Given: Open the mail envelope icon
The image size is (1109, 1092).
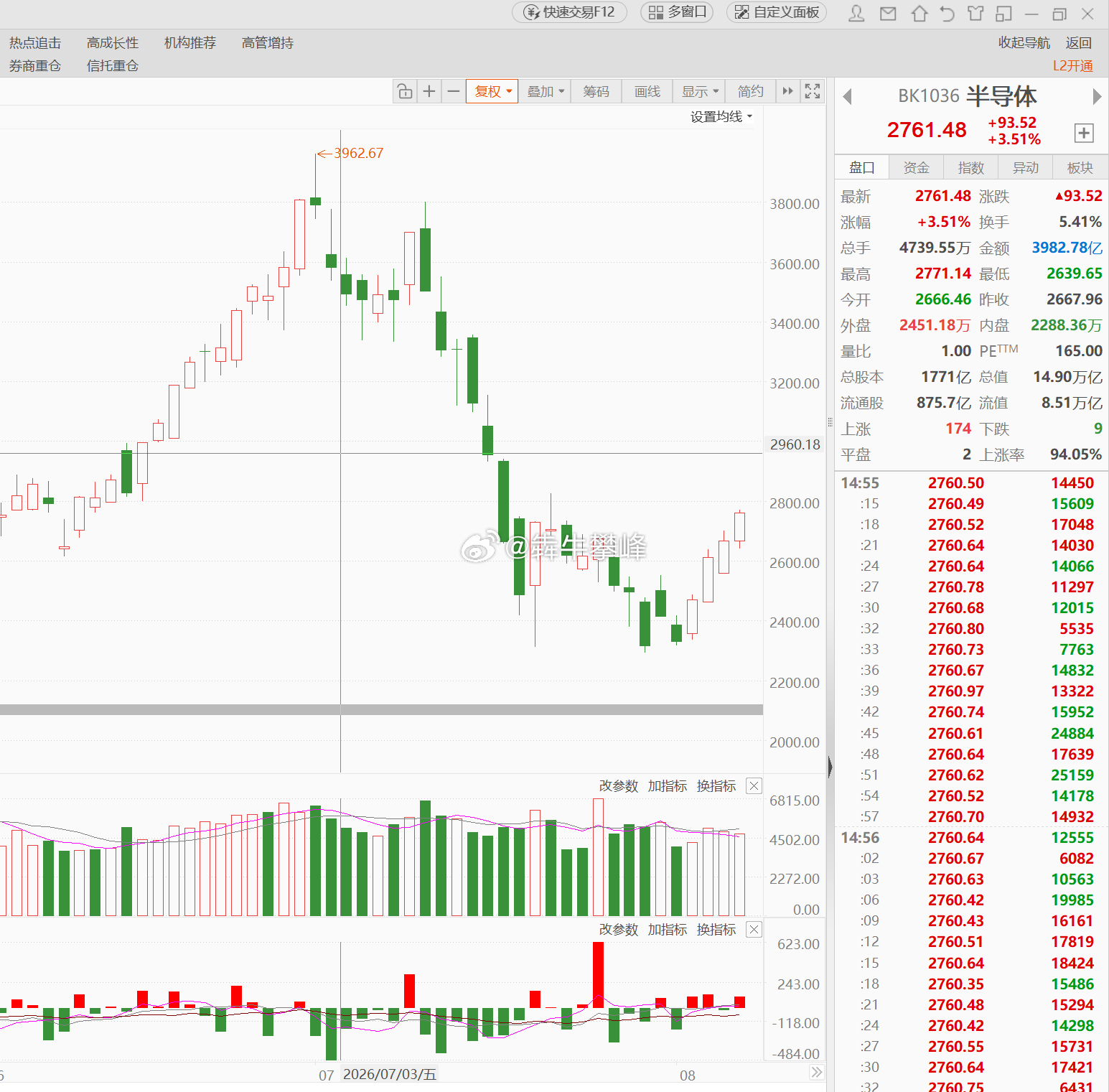Looking at the screenshot, I should coord(888,13).
